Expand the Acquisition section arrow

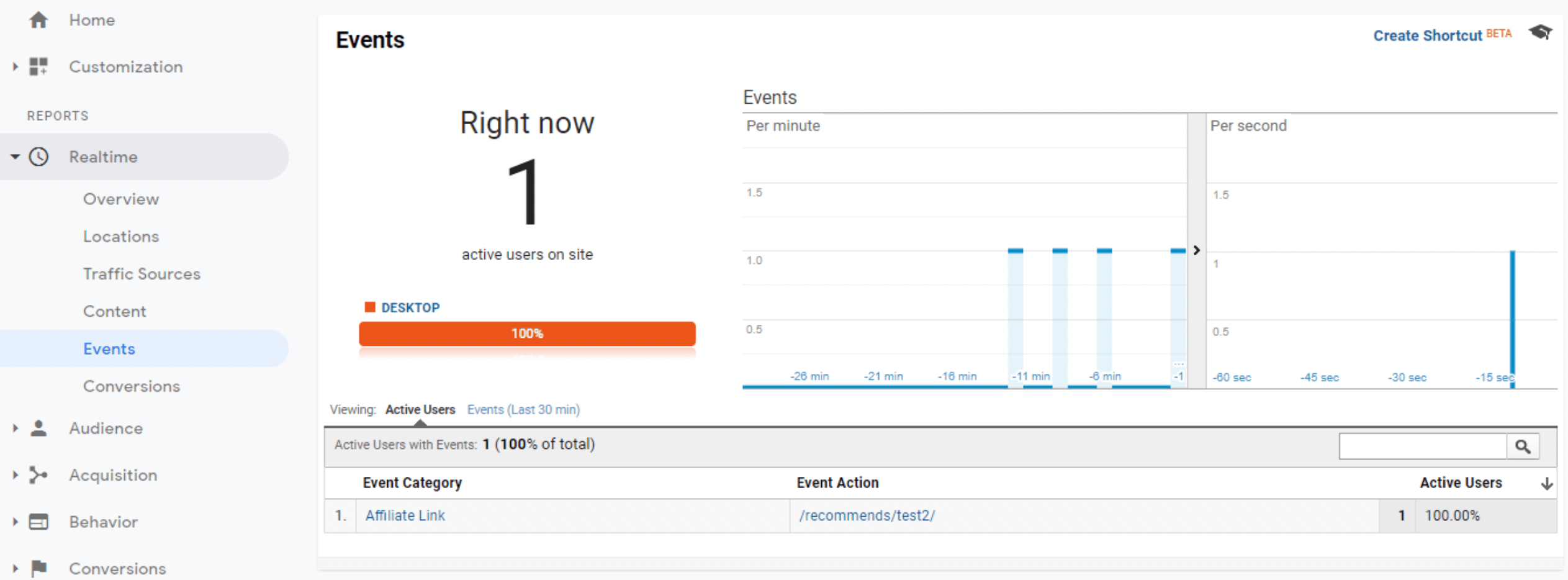(16, 475)
